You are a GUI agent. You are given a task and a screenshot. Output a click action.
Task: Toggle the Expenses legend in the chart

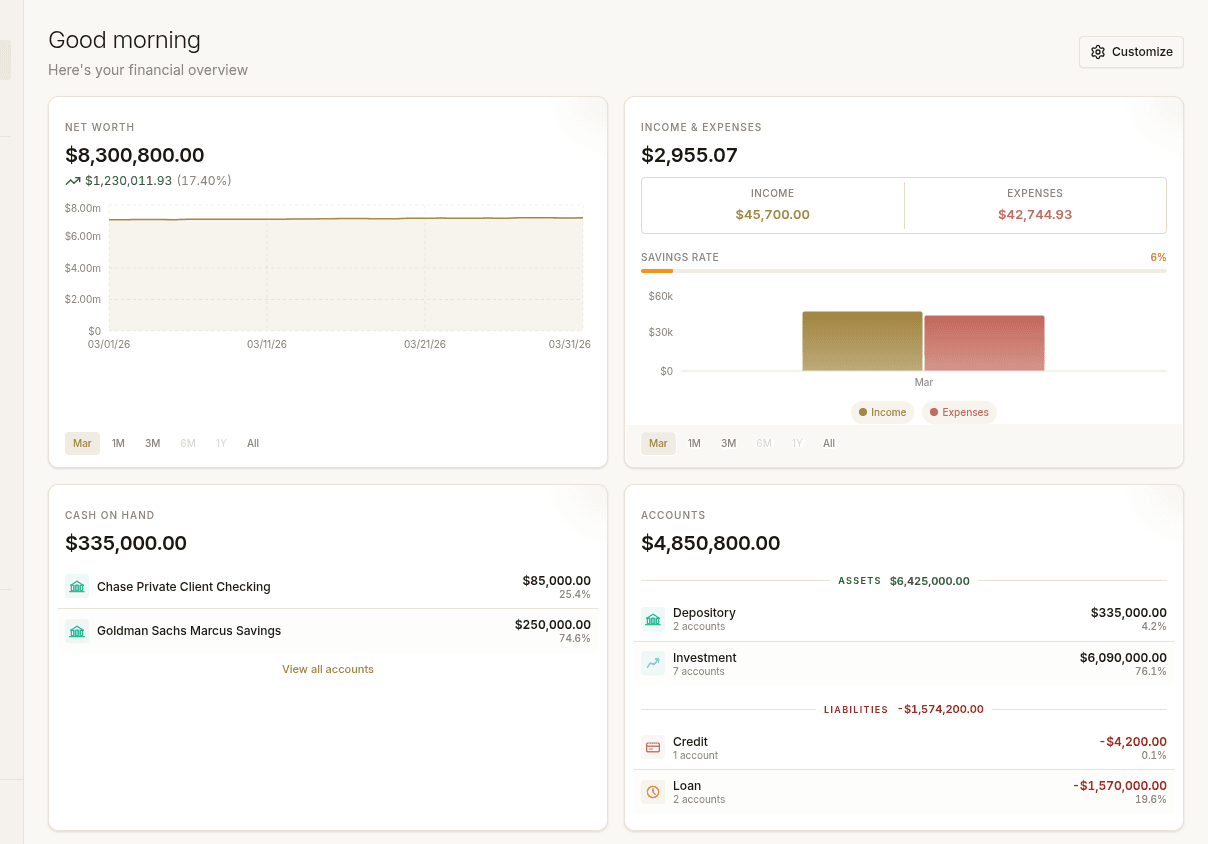point(959,412)
